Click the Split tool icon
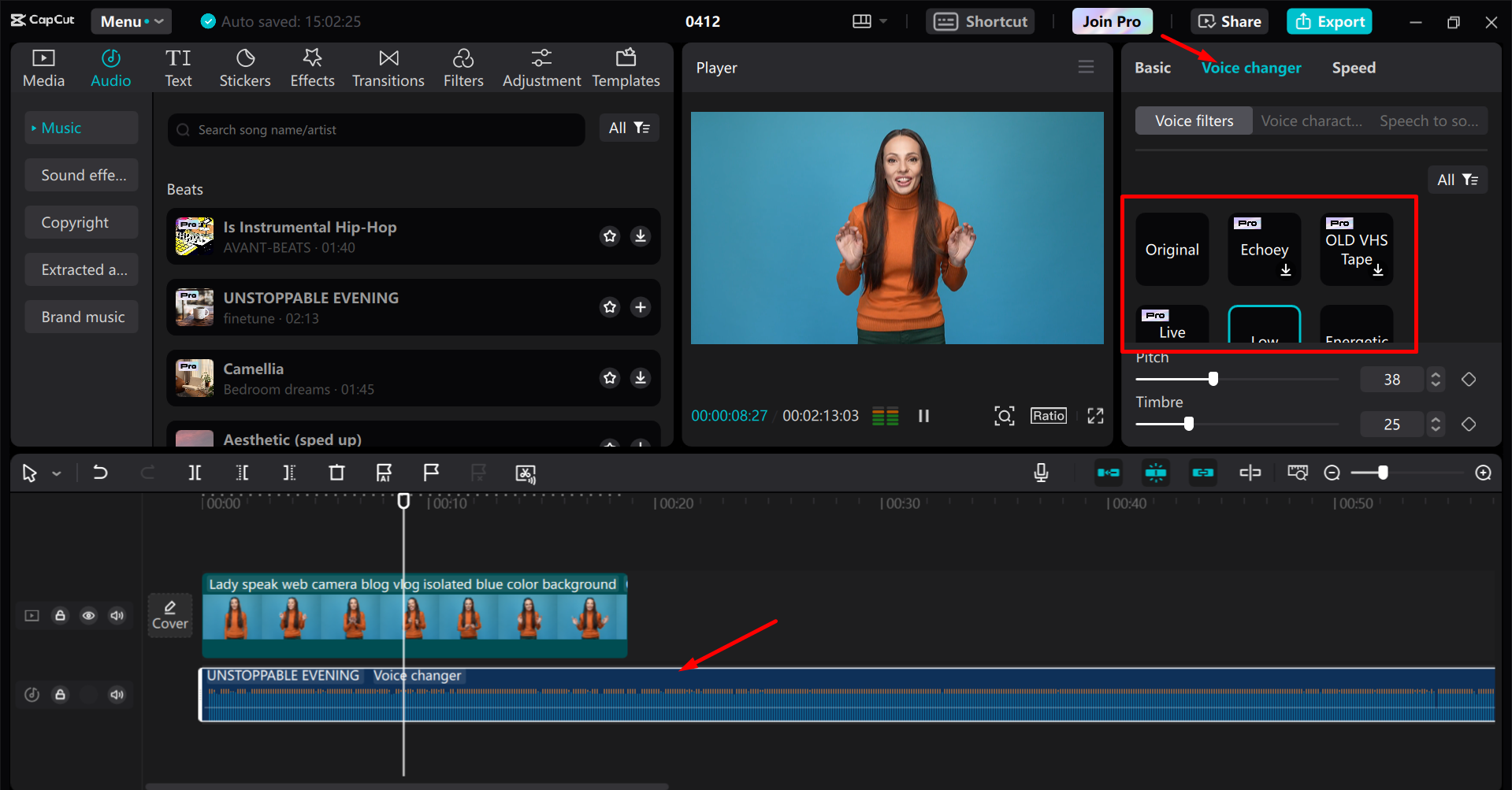Viewport: 1512px width, 790px height. click(195, 473)
